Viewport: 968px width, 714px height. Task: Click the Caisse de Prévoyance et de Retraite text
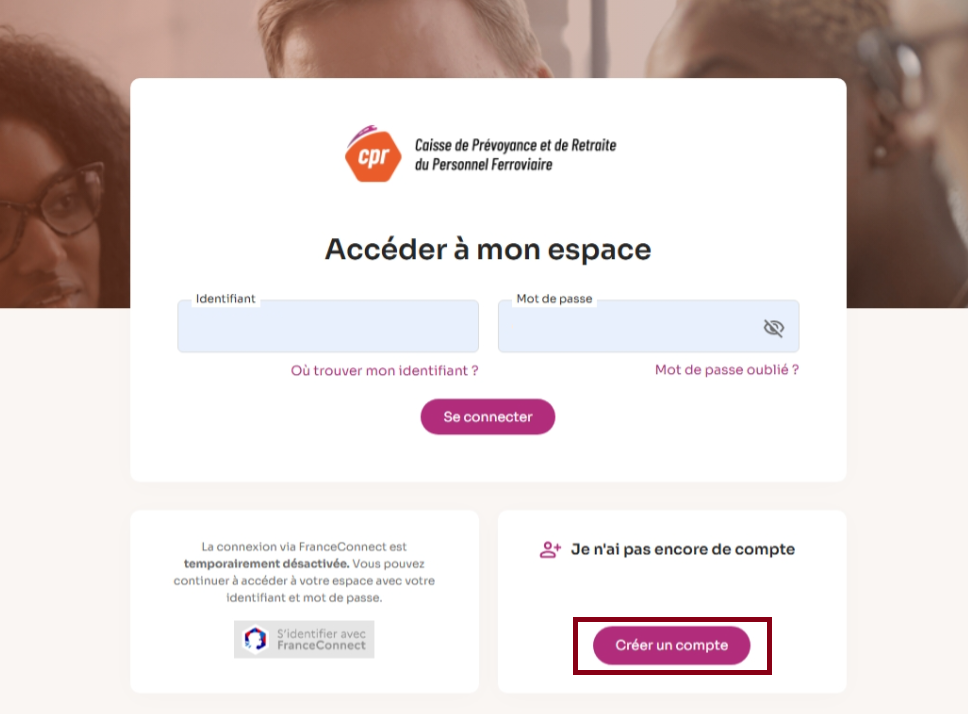point(515,145)
